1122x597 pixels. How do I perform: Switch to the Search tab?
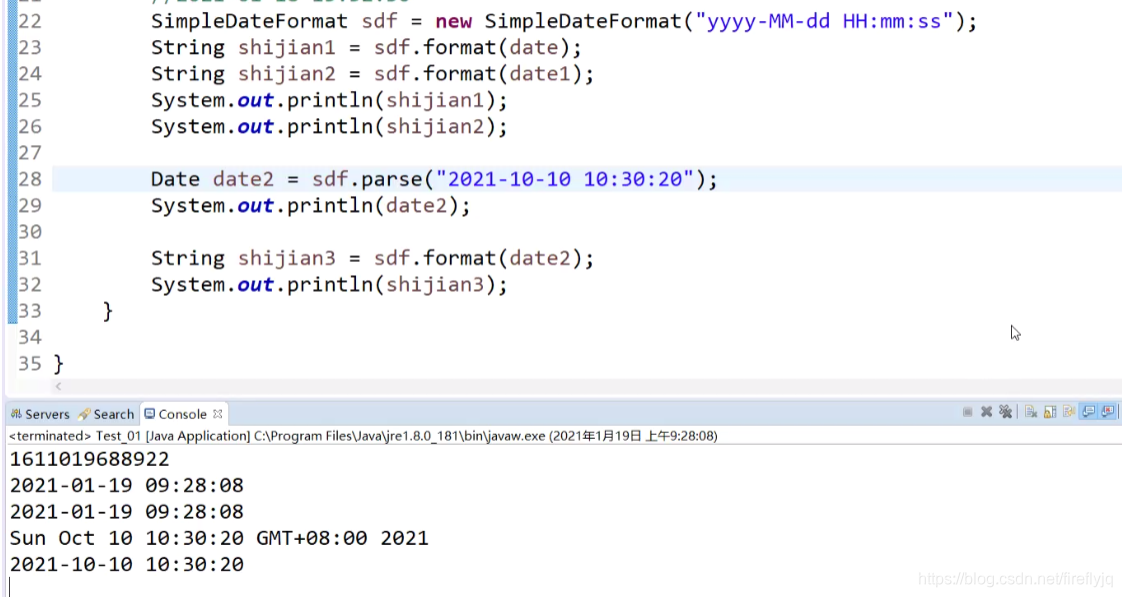tap(106, 414)
